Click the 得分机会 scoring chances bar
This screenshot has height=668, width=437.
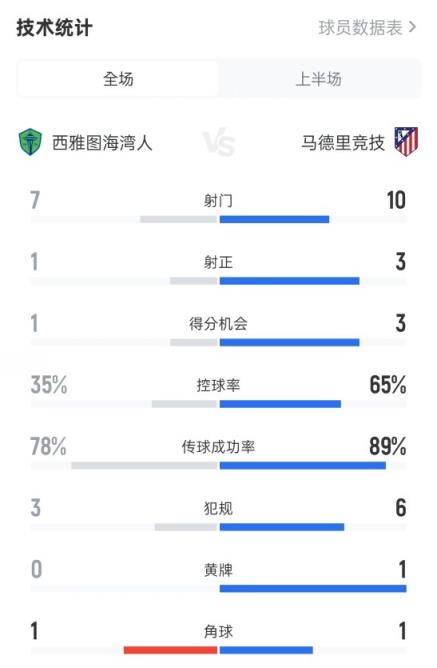click(218, 343)
